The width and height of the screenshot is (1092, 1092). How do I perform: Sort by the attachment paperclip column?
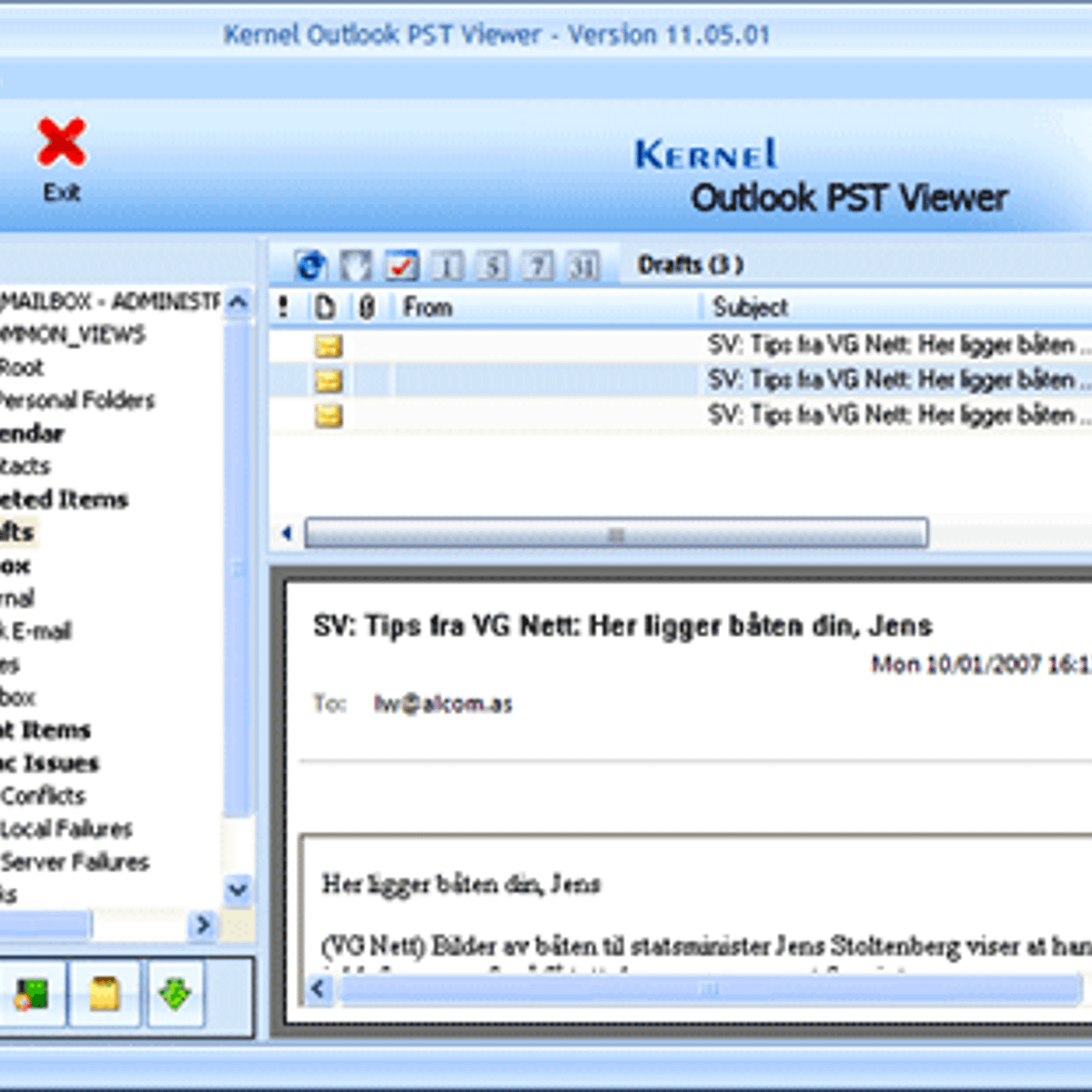click(x=367, y=308)
